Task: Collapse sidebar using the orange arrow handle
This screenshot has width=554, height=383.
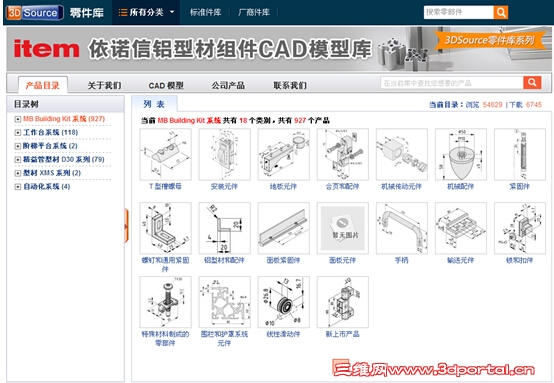Action: pyautogui.click(x=126, y=225)
